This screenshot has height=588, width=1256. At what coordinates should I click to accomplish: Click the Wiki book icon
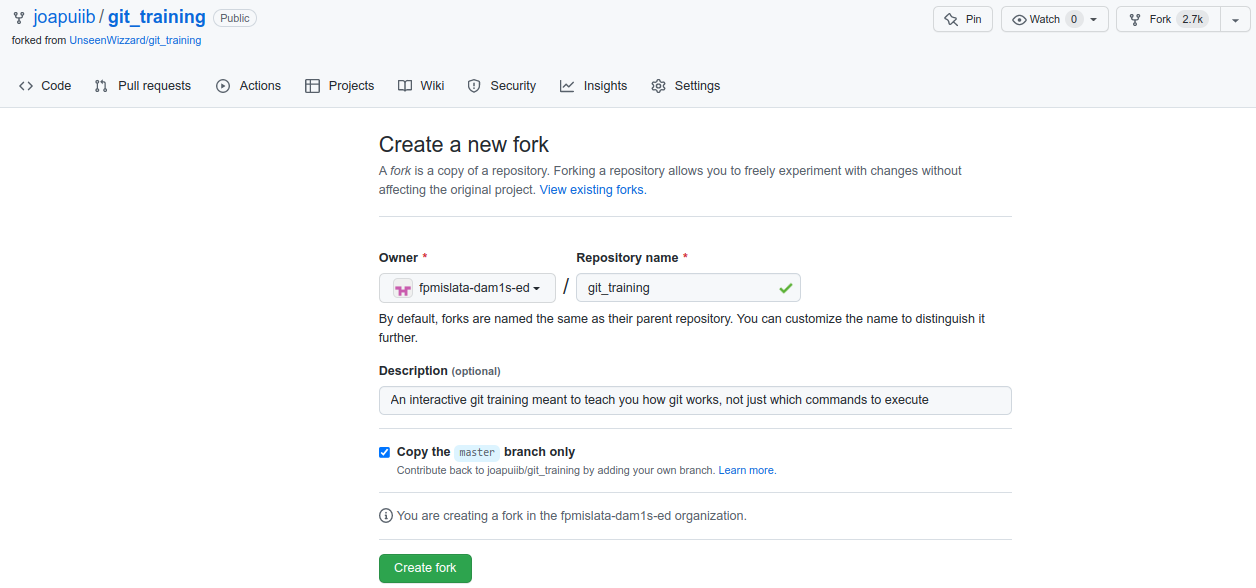tap(405, 86)
